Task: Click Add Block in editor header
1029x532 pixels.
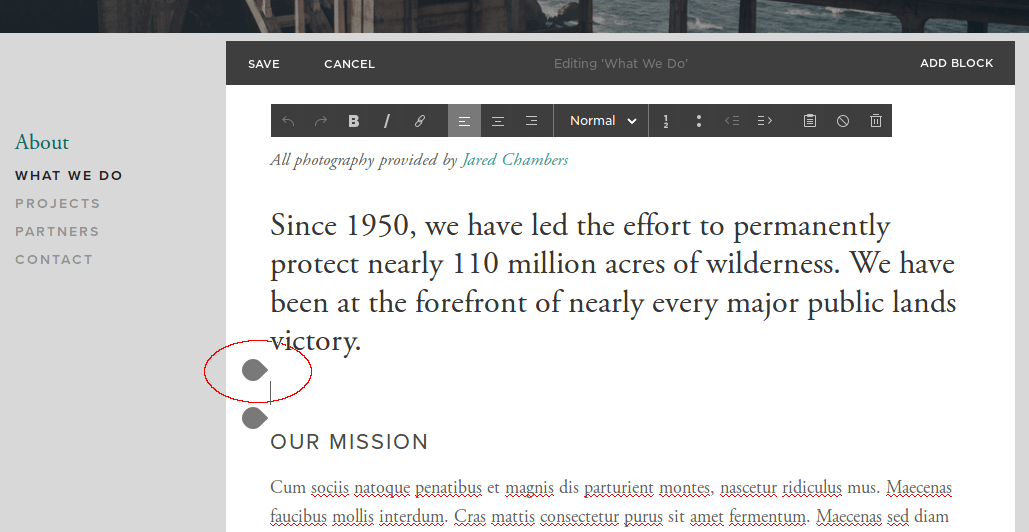Action: tap(956, 63)
